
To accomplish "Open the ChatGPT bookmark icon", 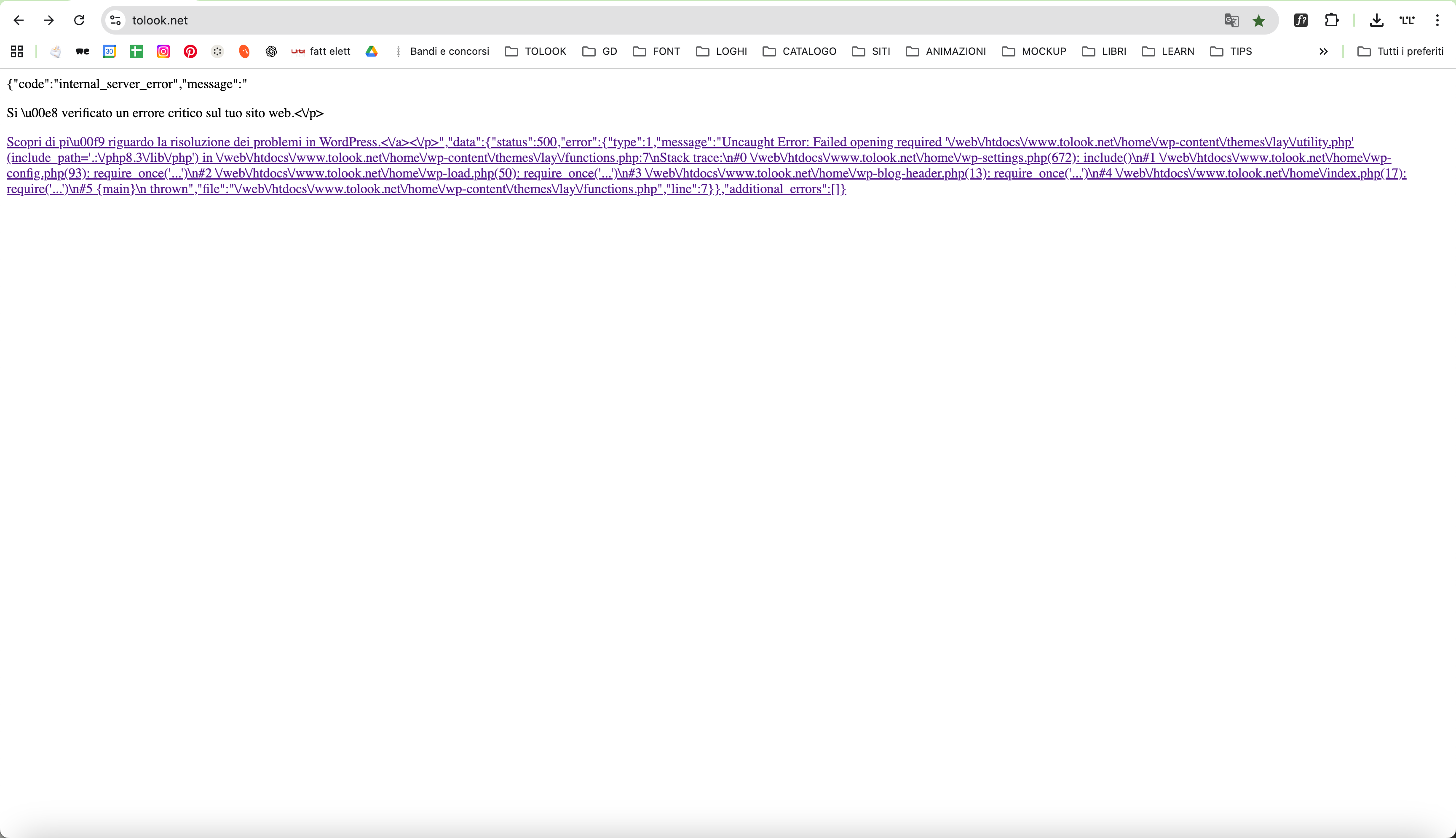I will pyautogui.click(x=271, y=51).
